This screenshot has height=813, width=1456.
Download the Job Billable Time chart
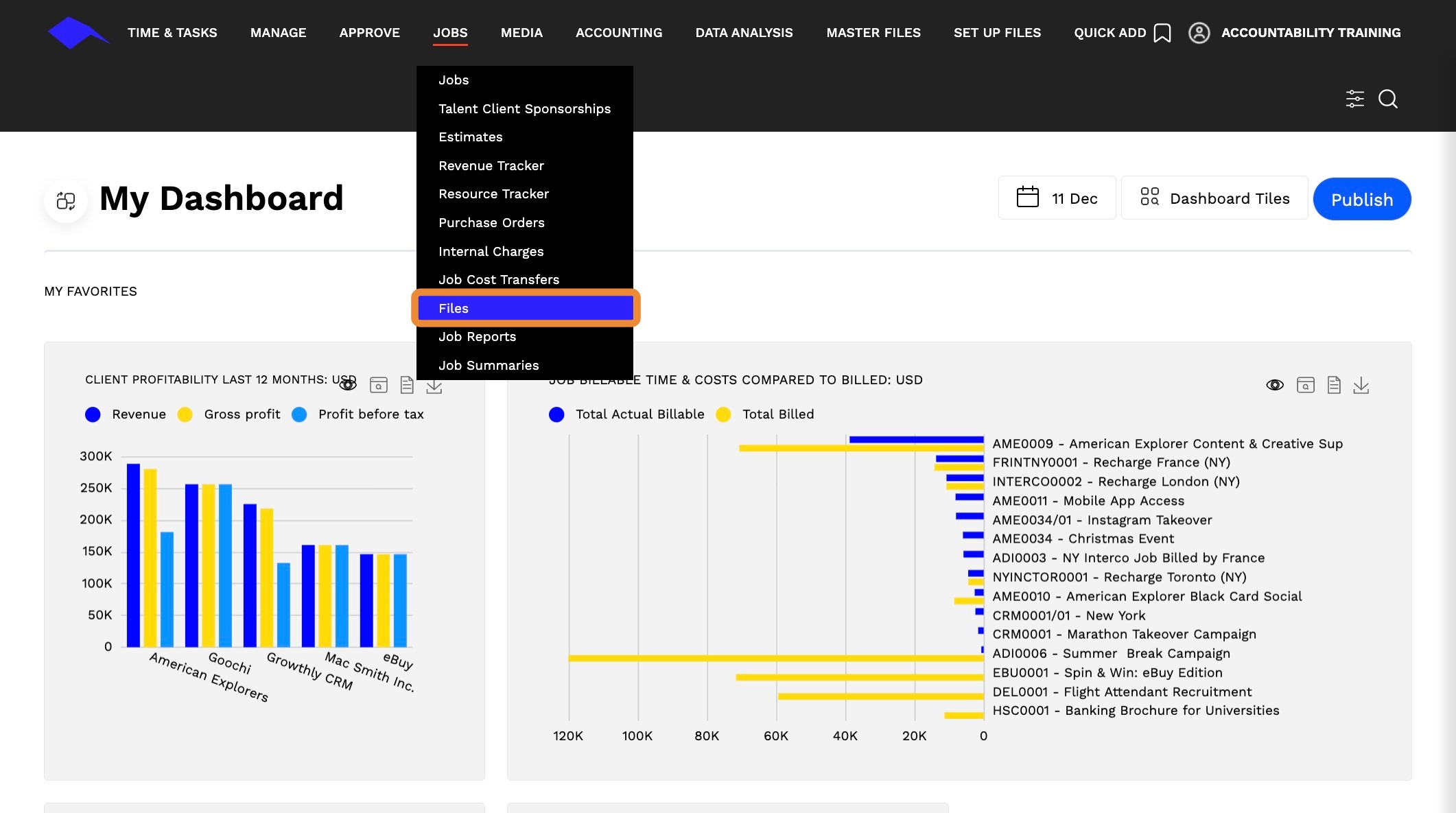coord(1361,386)
